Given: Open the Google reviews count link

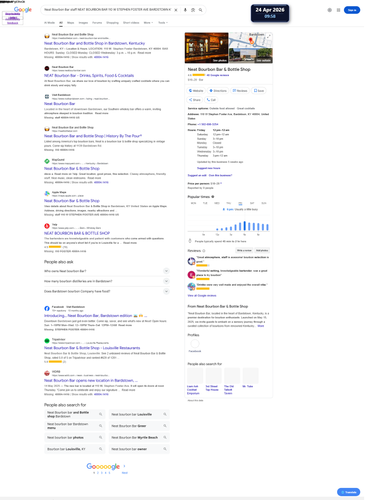Looking at the screenshot, I should click(218, 75).
